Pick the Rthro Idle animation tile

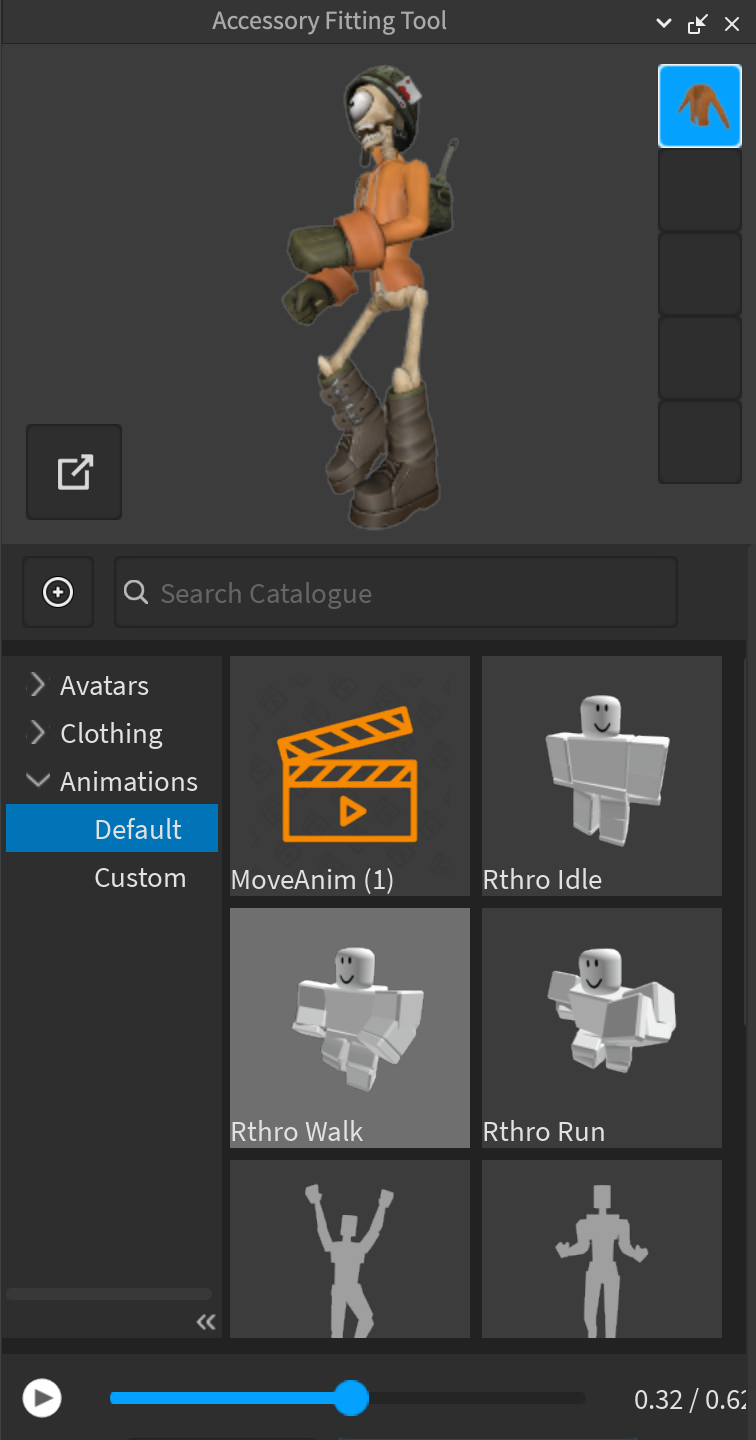pos(602,776)
